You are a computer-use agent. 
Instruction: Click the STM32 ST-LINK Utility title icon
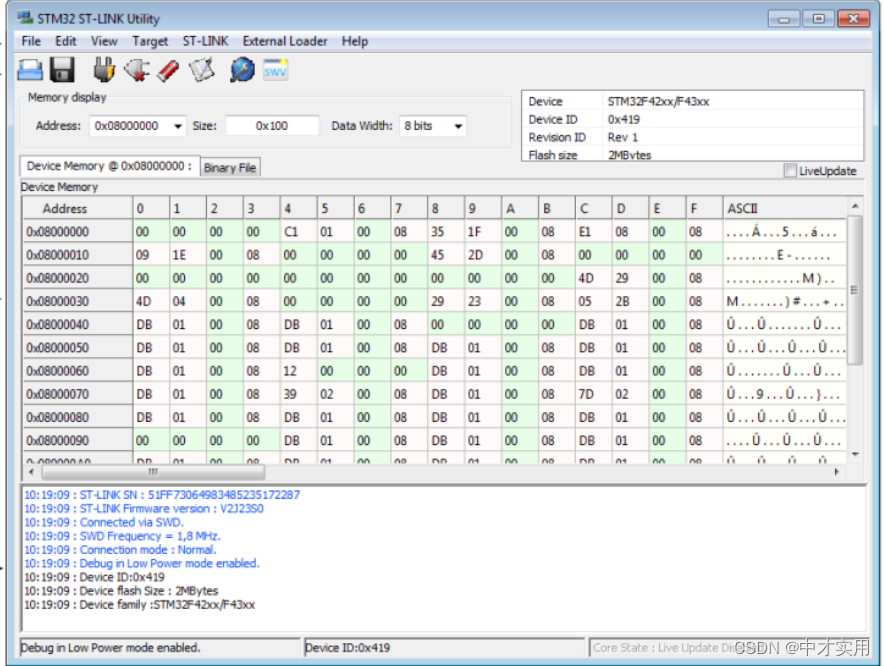pyautogui.click(x=25, y=18)
